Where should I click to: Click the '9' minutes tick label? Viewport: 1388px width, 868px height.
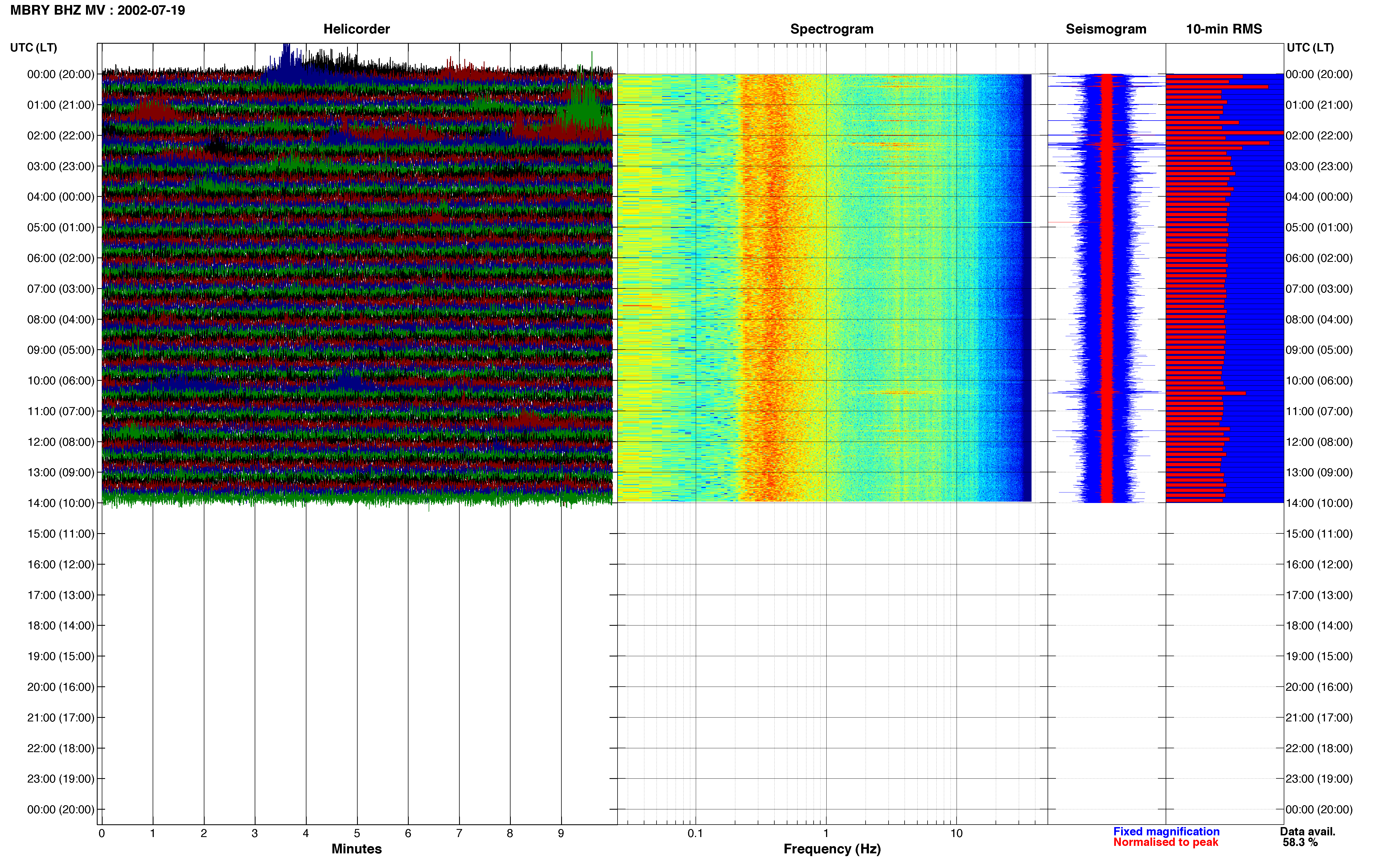(561, 833)
